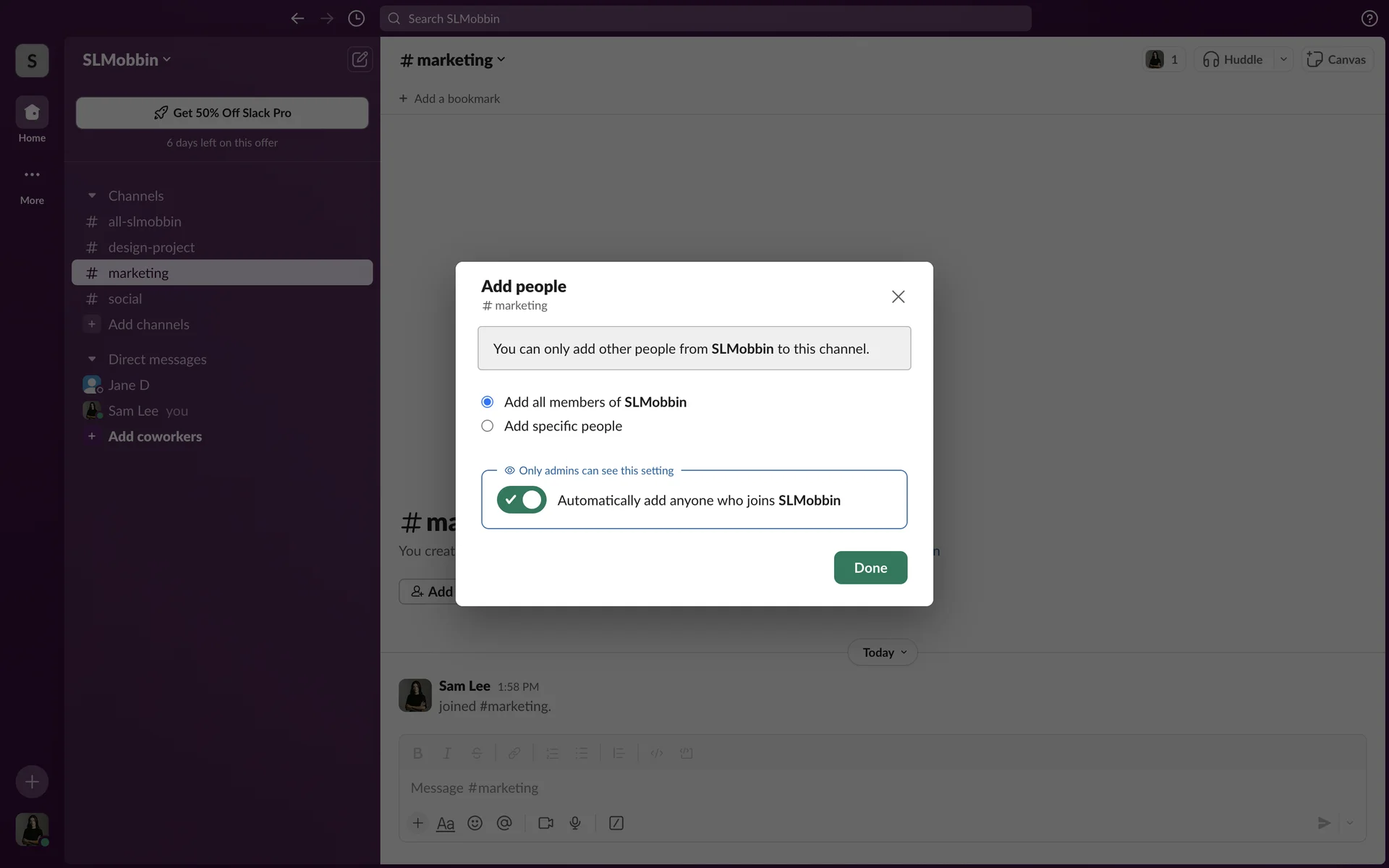Click the help question mark icon
The height and width of the screenshot is (868, 1389).
coord(1369,19)
